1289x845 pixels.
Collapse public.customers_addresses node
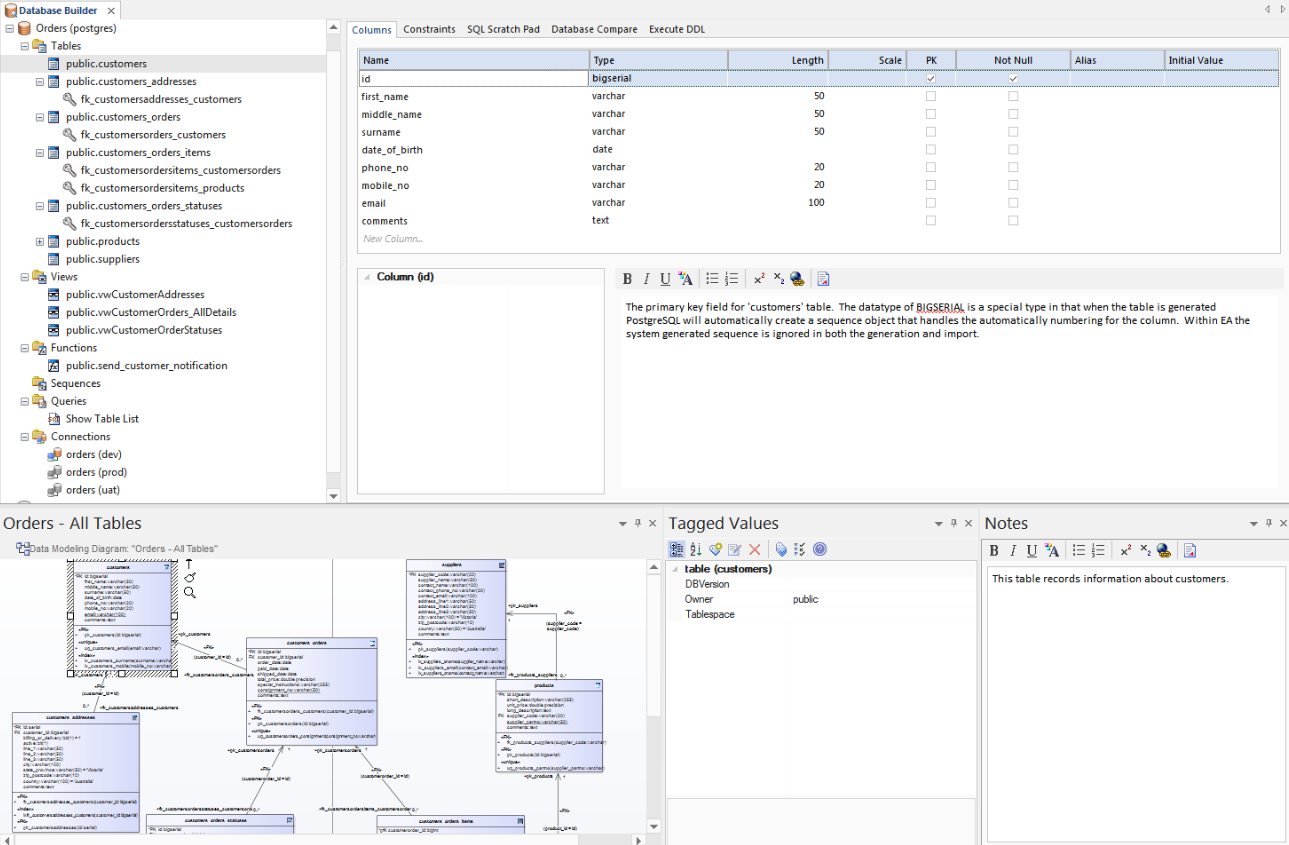(x=40, y=81)
